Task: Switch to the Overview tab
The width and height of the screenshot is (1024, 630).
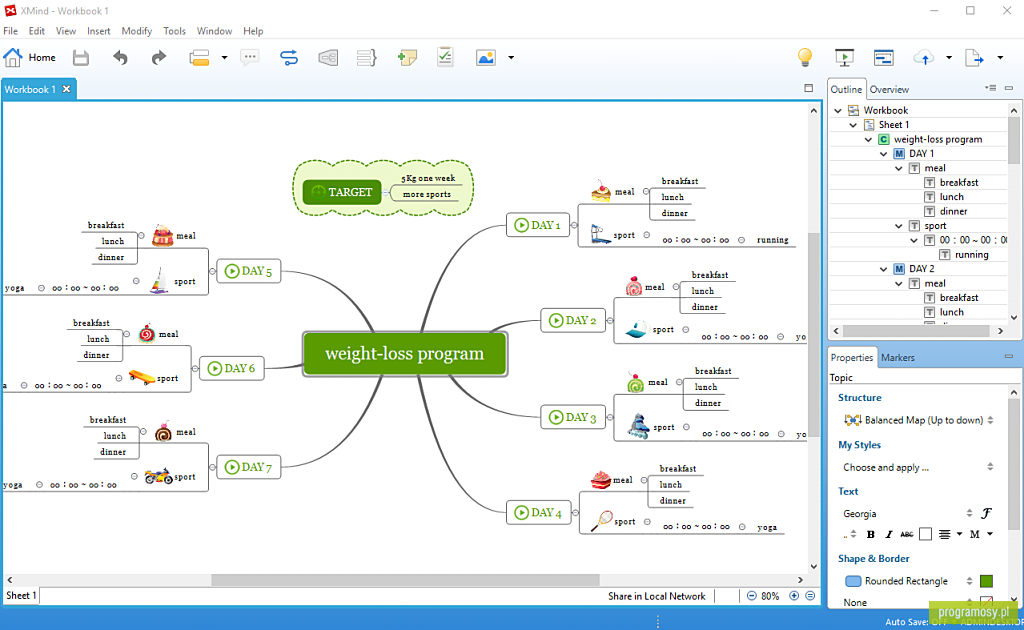Action: (889, 89)
